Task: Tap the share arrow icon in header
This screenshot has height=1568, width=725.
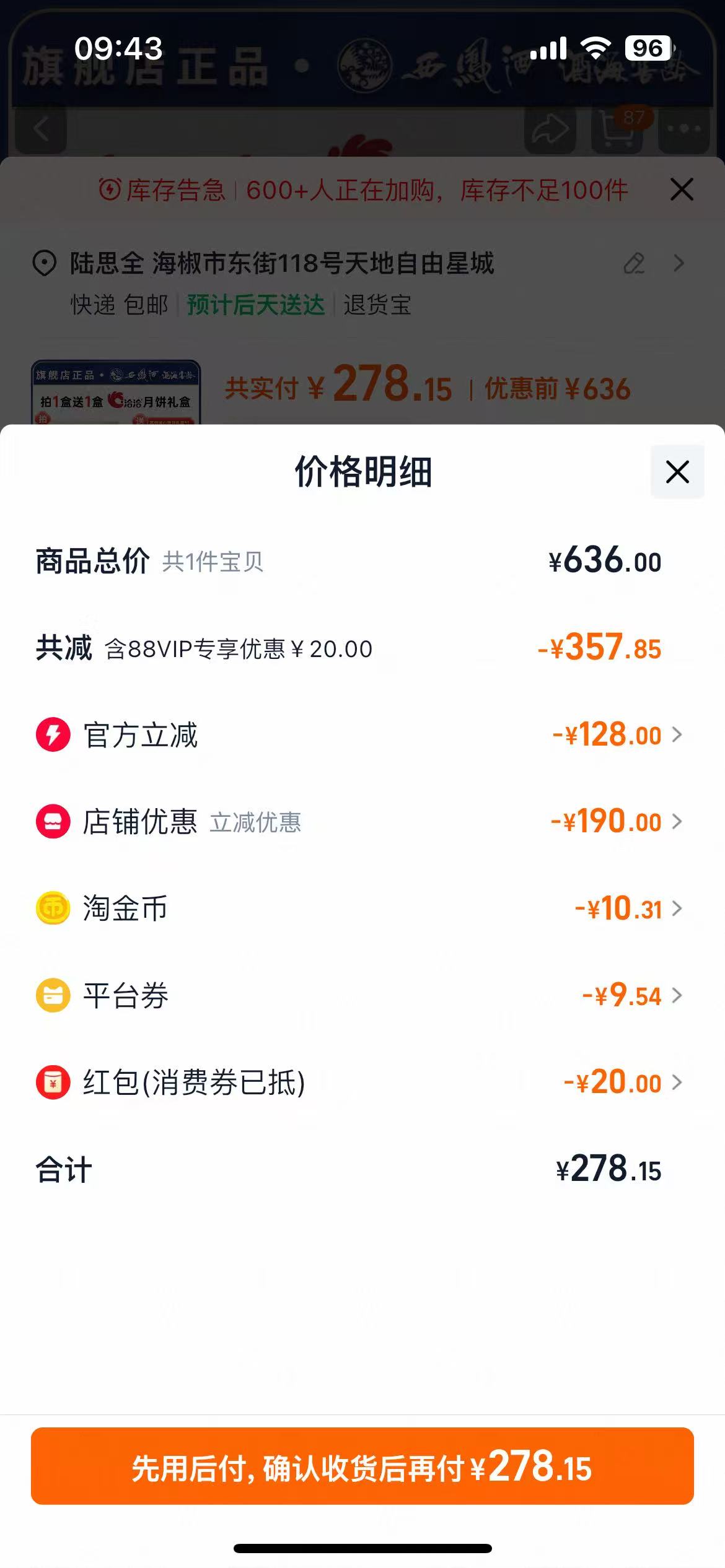Action: pyautogui.click(x=550, y=129)
